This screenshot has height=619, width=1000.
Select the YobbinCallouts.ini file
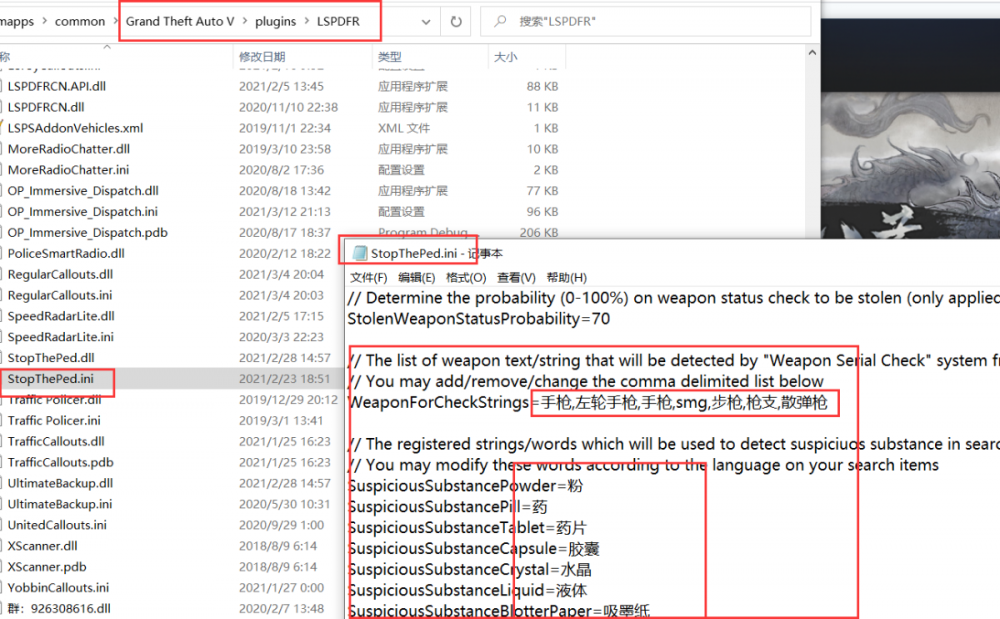pos(58,588)
